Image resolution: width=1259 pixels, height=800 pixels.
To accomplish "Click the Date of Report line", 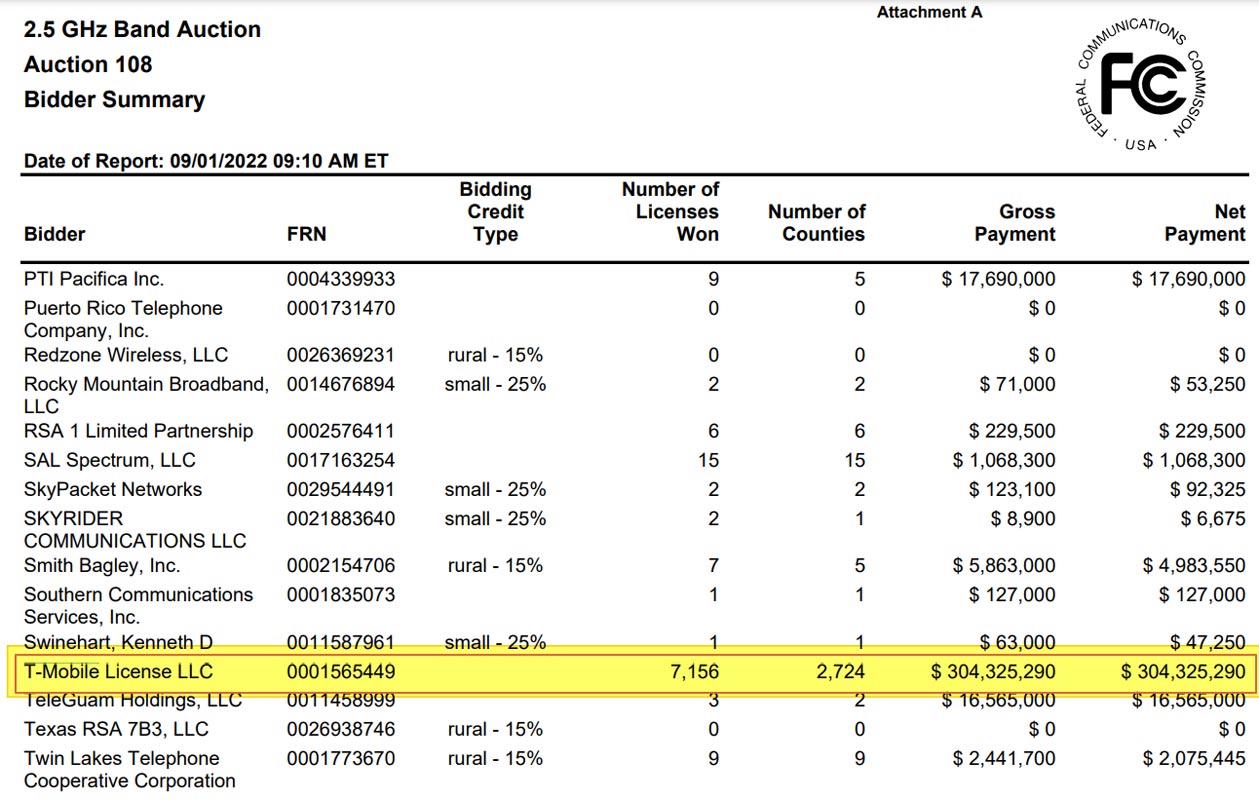I will pos(206,161).
